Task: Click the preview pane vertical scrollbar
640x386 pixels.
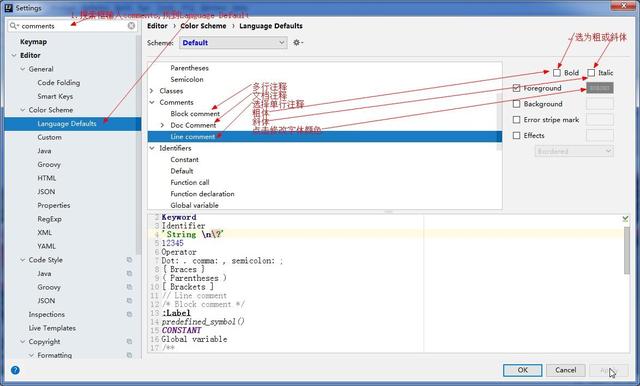Action: 627,250
